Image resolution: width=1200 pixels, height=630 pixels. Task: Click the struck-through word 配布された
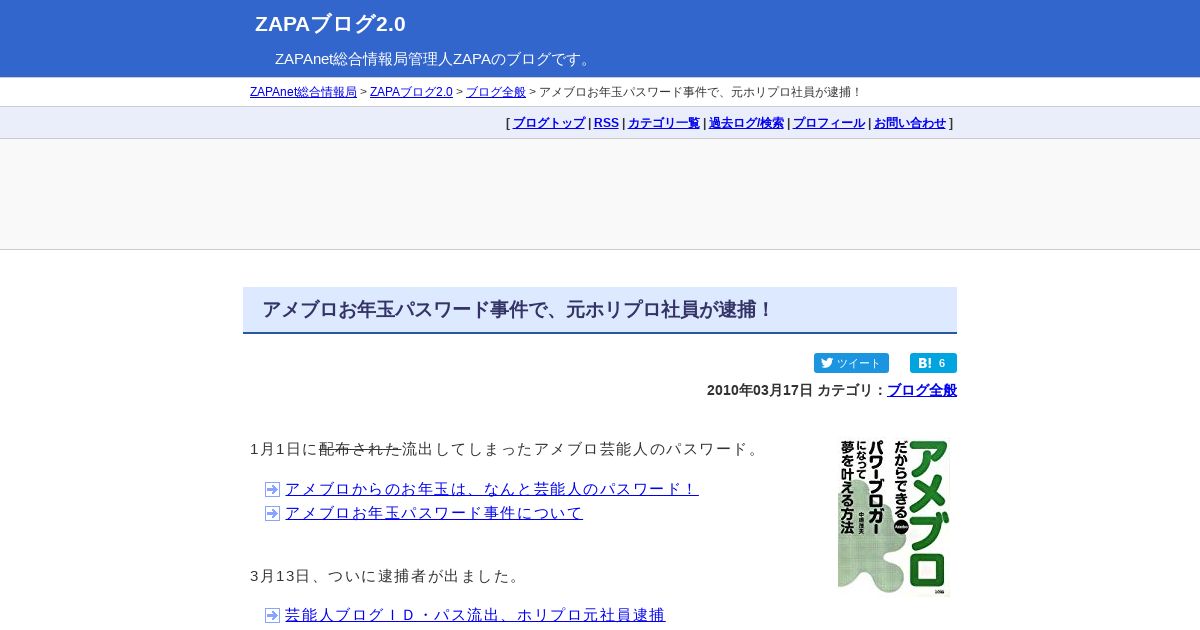point(360,449)
